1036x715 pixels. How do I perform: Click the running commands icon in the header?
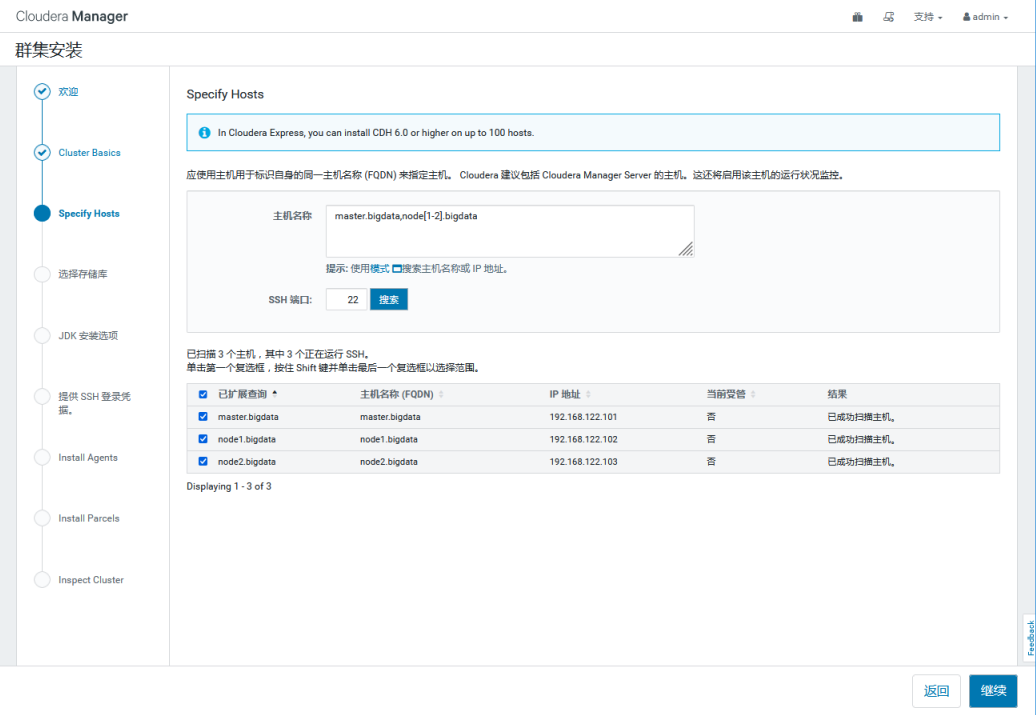[x=889, y=16]
